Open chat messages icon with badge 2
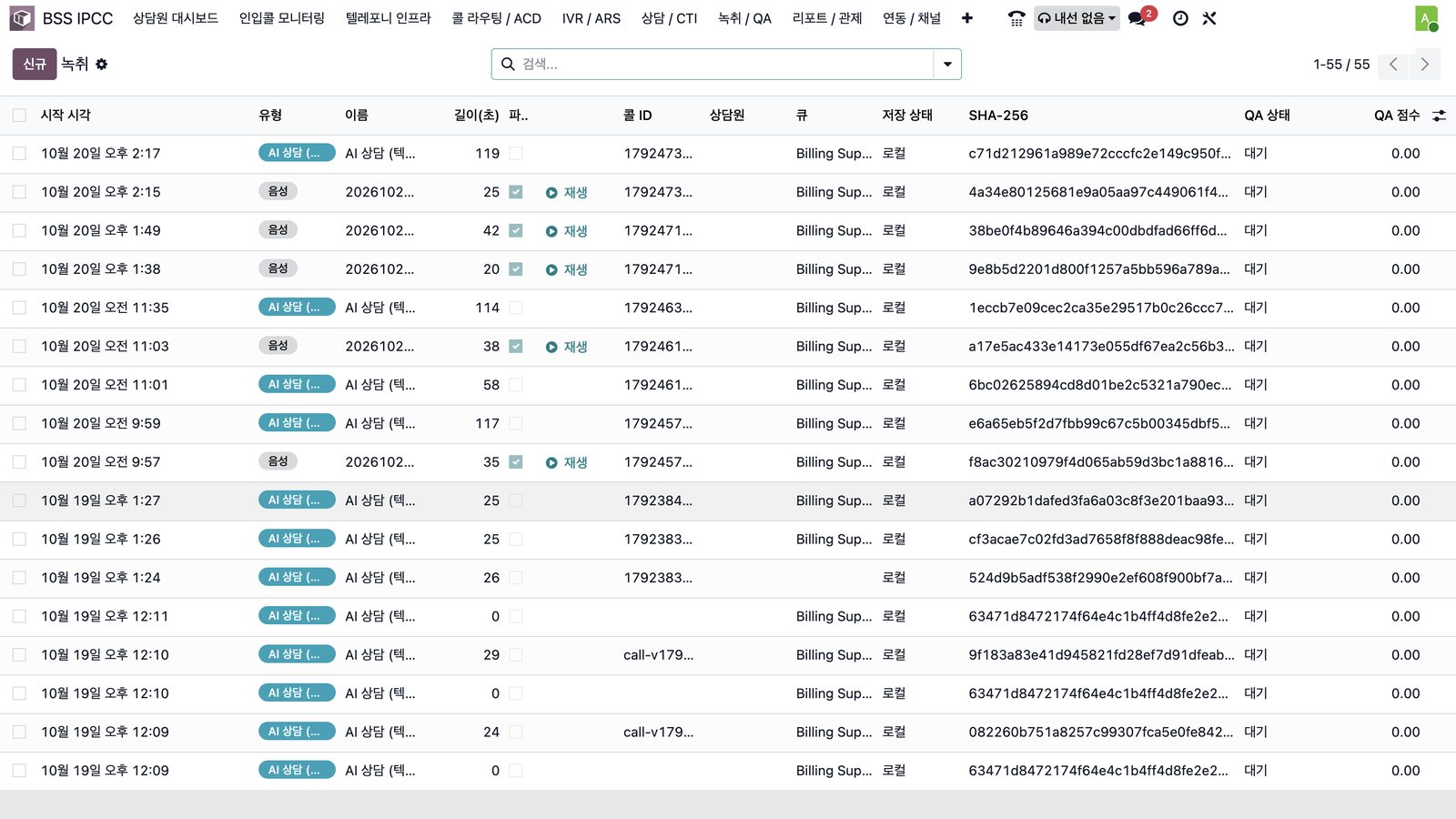 click(x=1138, y=18)
